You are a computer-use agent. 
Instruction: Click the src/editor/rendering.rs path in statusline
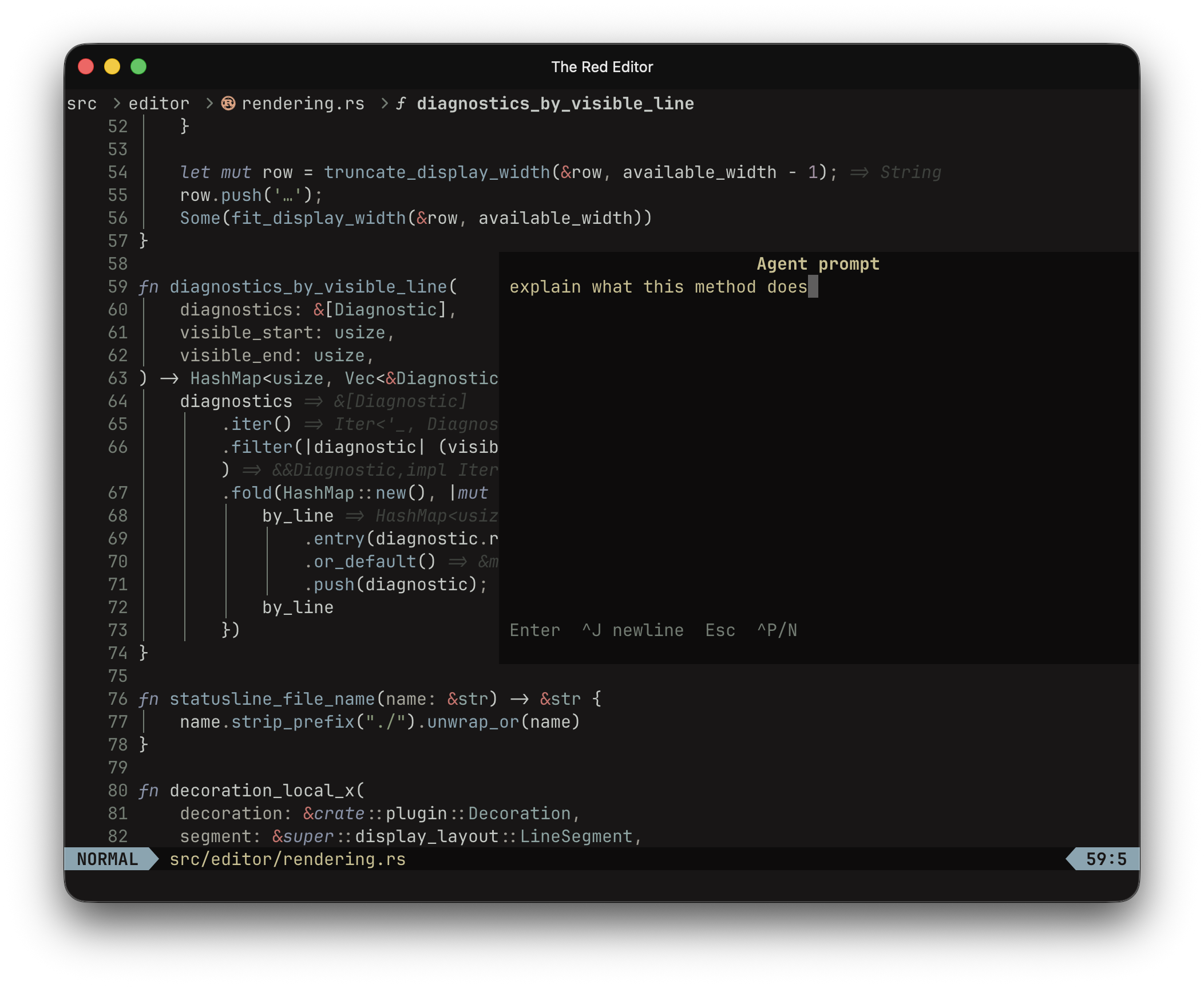287,859
